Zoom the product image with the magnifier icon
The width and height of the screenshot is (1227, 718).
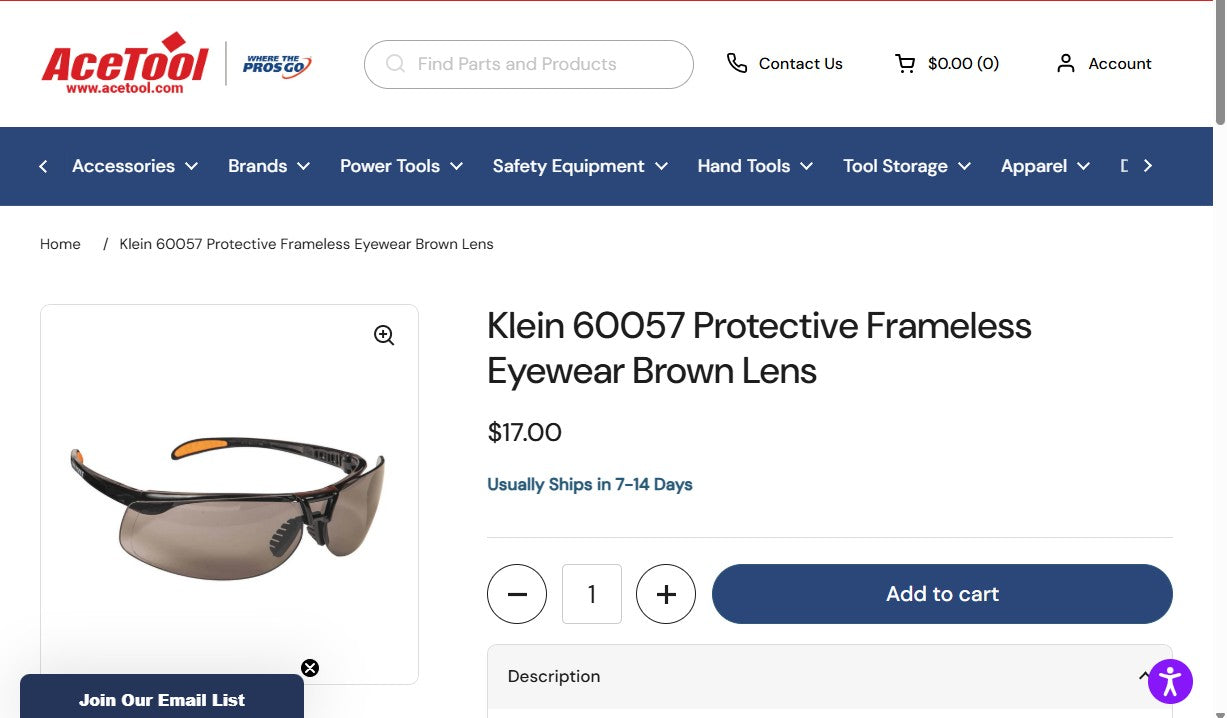384,335
